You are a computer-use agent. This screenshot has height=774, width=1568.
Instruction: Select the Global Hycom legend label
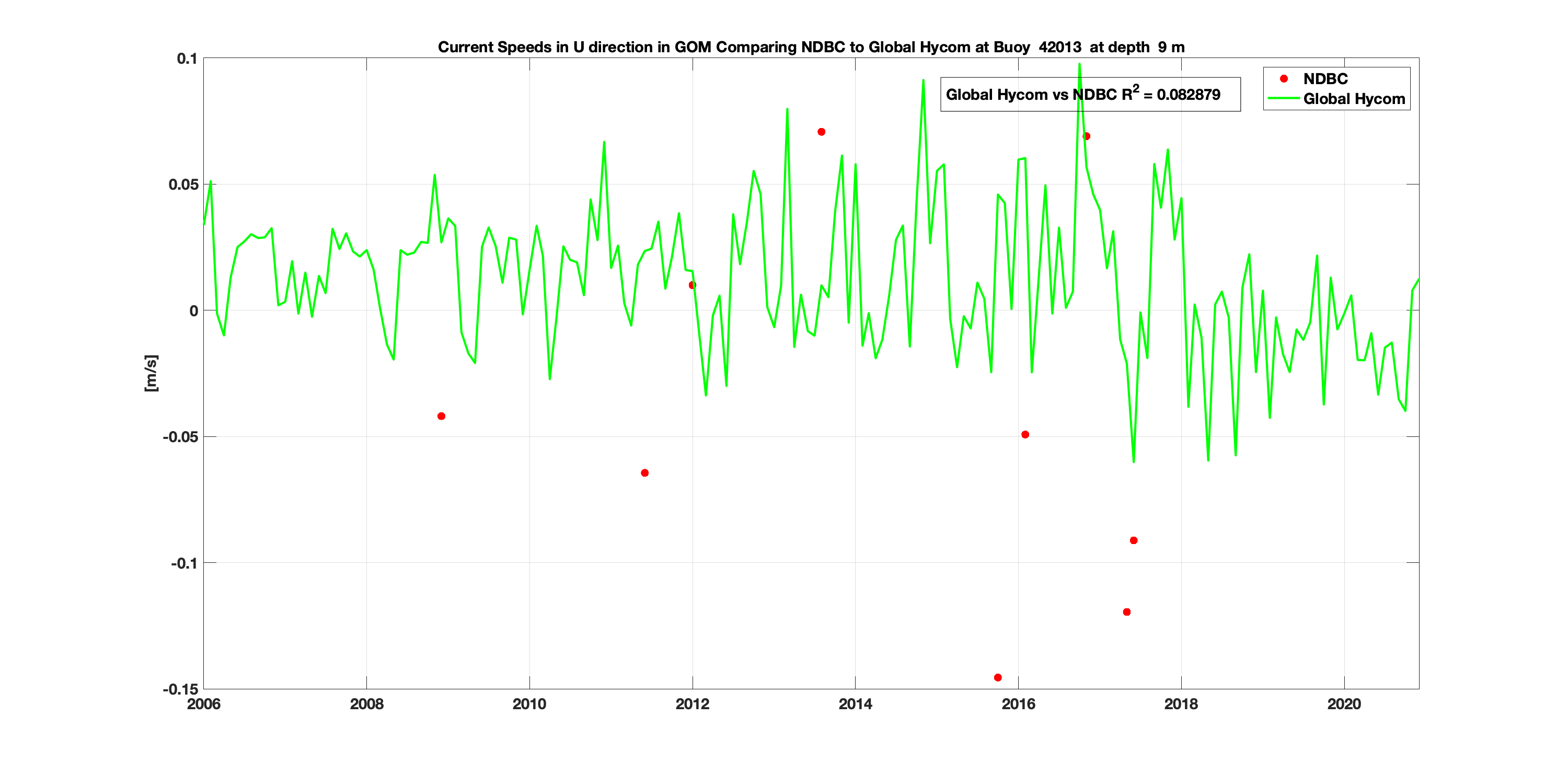tap(1354, 99)
